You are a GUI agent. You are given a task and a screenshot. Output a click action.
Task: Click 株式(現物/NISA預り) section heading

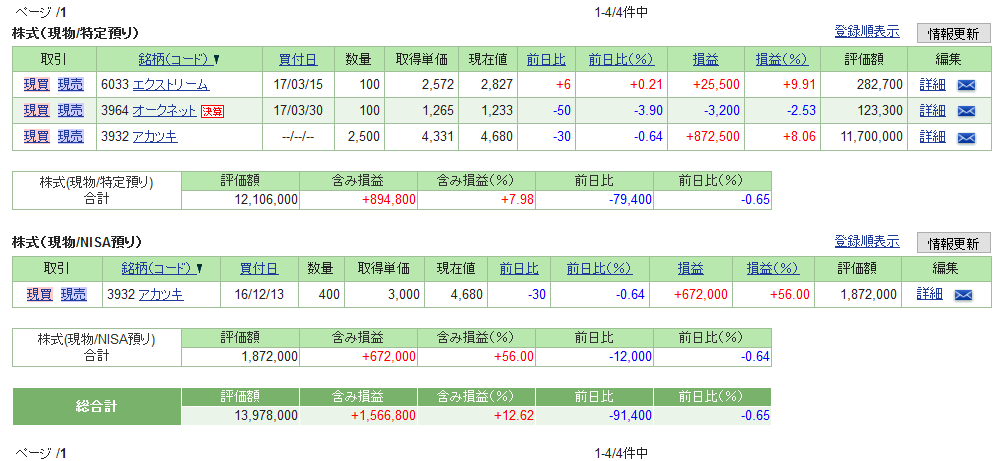click(77, 243)
